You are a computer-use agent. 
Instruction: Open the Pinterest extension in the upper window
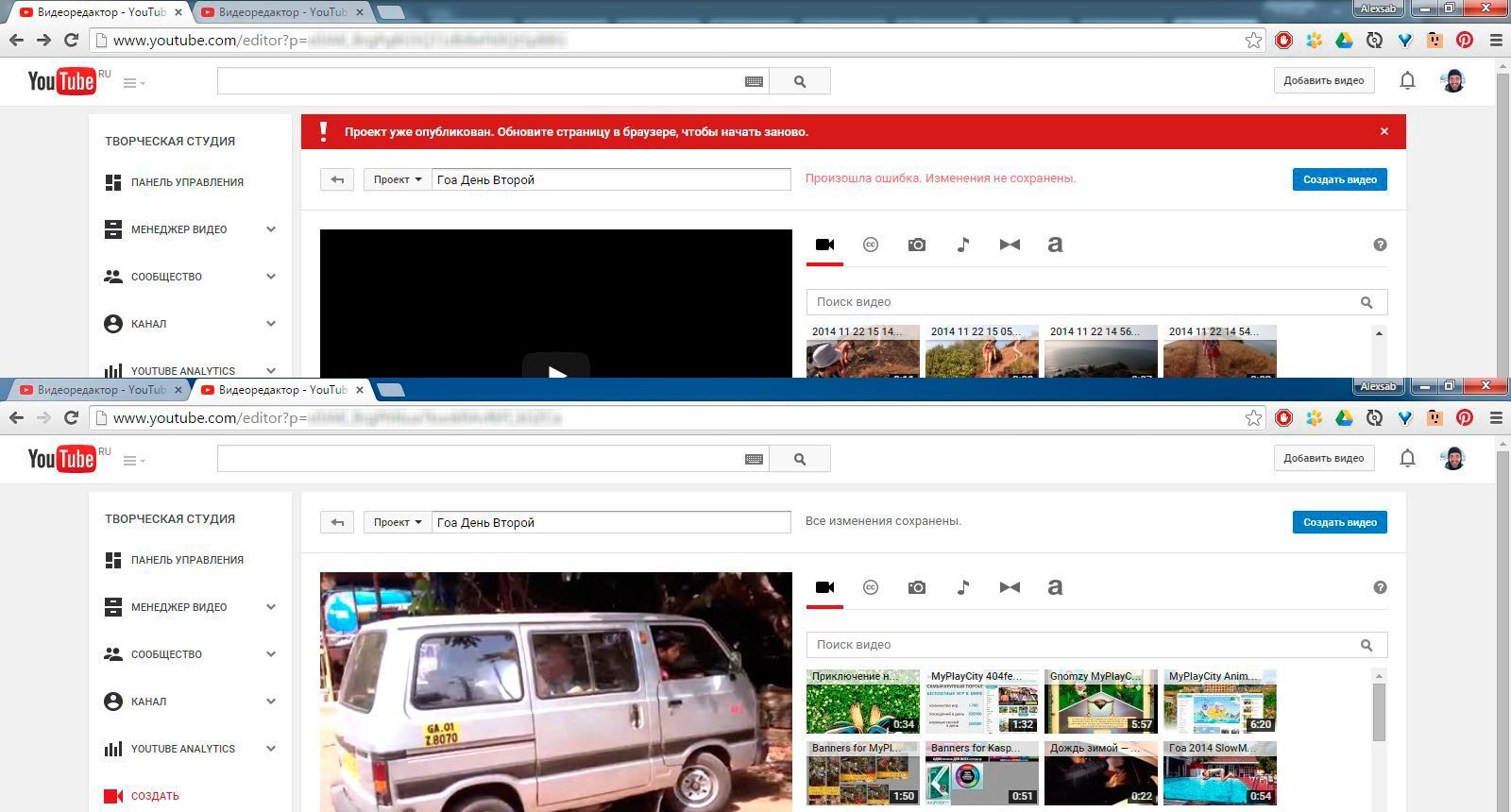coord(1465,40)
